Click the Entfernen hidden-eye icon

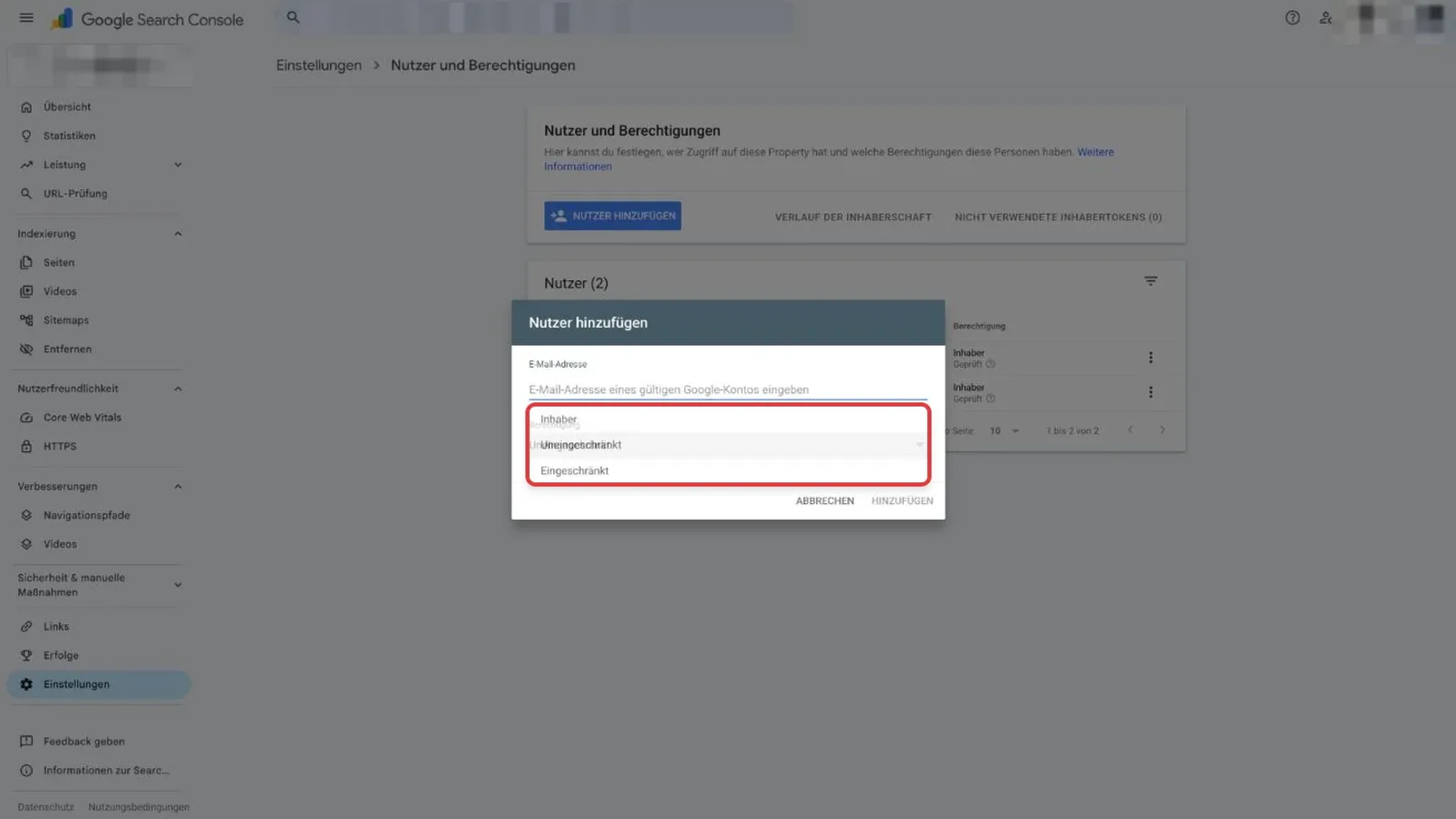[x=26, y=349]
